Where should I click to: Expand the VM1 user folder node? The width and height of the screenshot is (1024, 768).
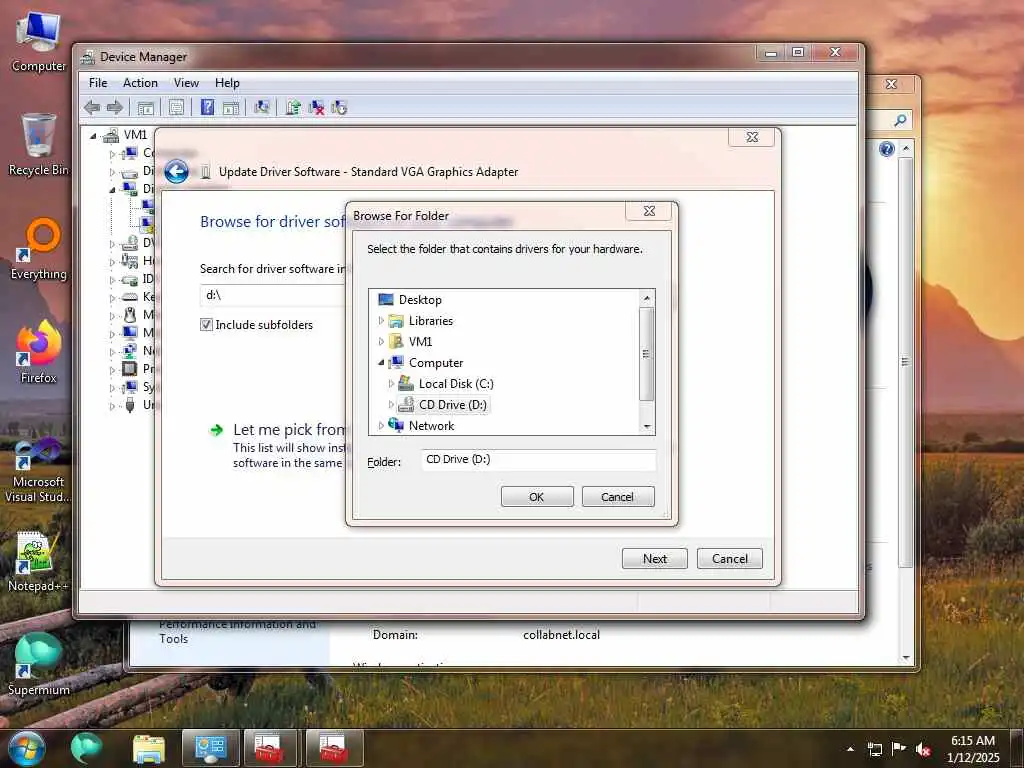381,342
